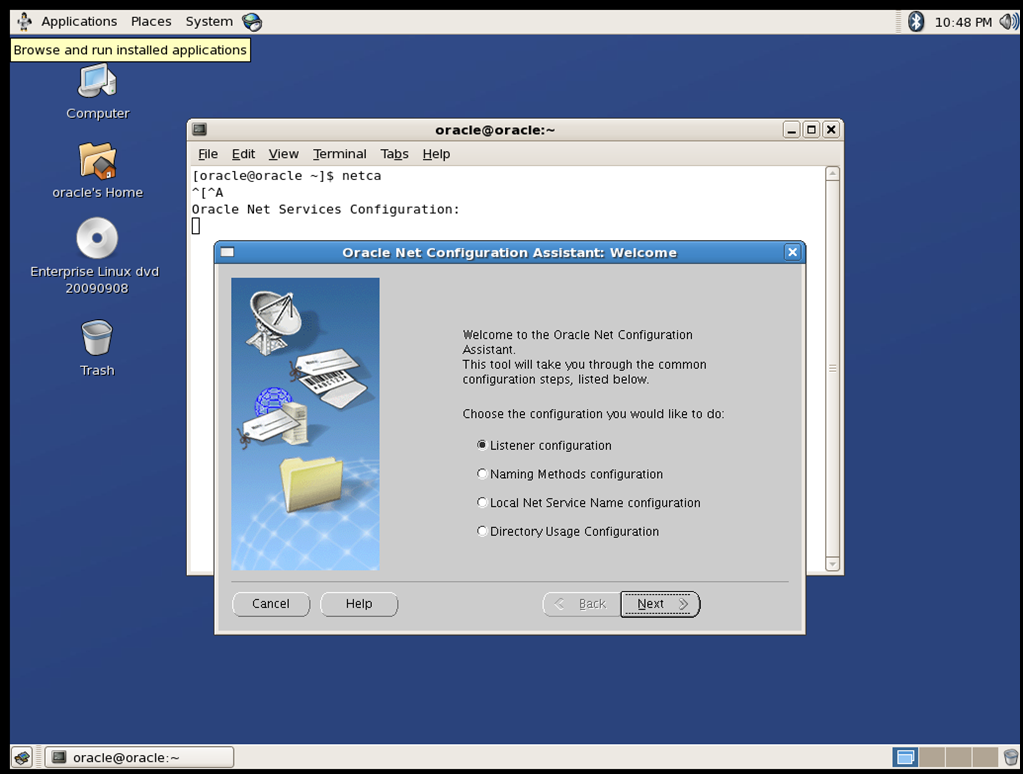Click the Net Configuration Assistant window menu icon
Viewport: 1023px width, 774px height.
point(227,252)
